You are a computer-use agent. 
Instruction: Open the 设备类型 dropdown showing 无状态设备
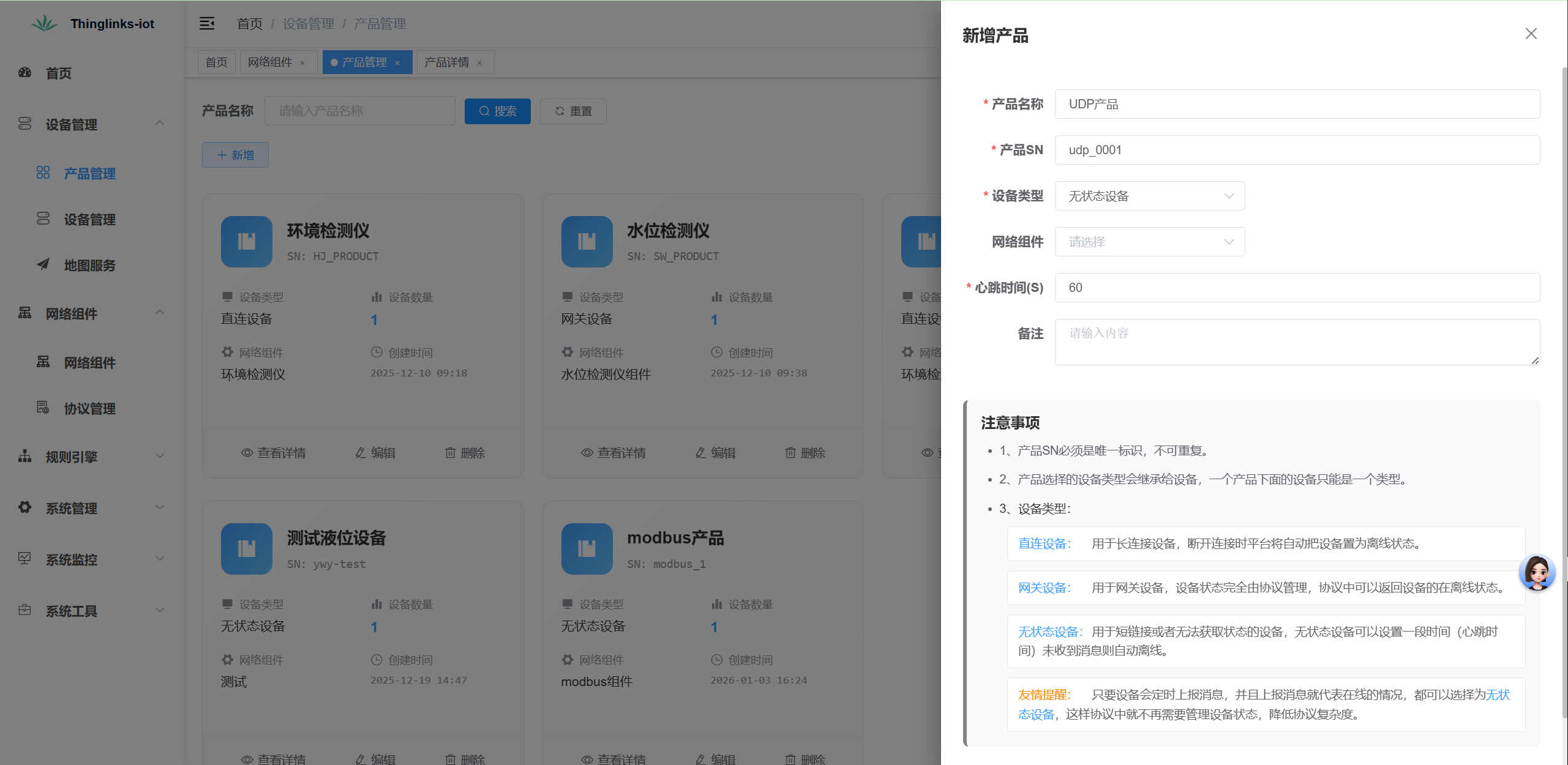[1149, 196]
